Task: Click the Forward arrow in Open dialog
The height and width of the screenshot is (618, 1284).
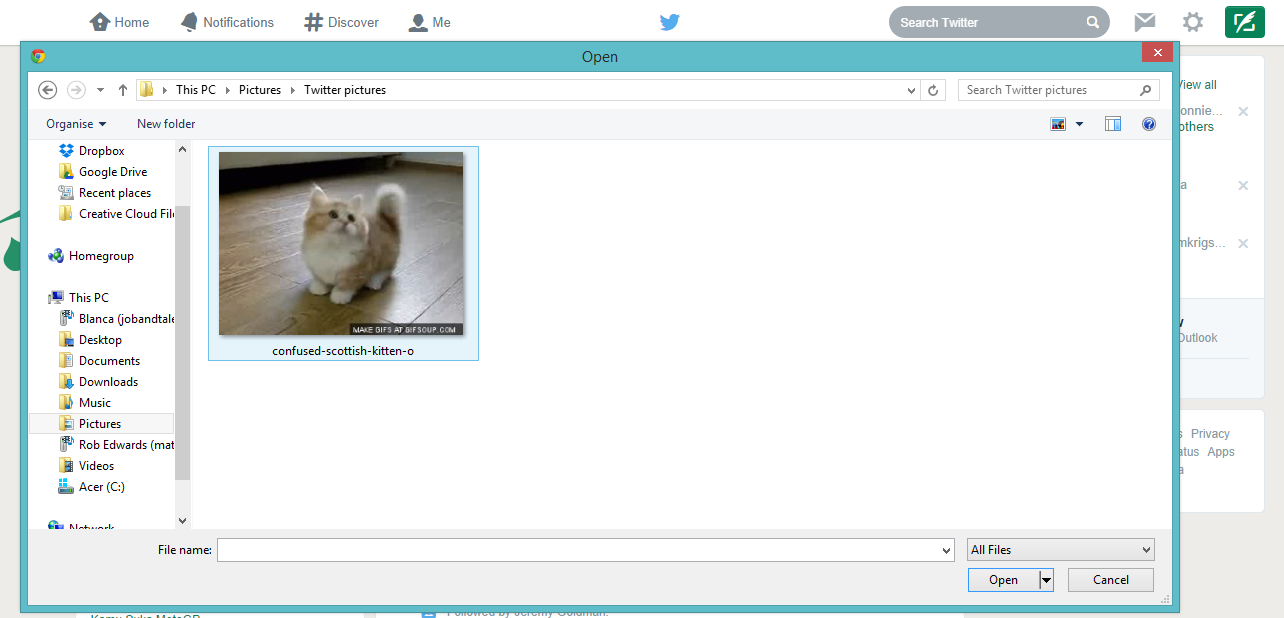Action: click(x=76, y=90)
